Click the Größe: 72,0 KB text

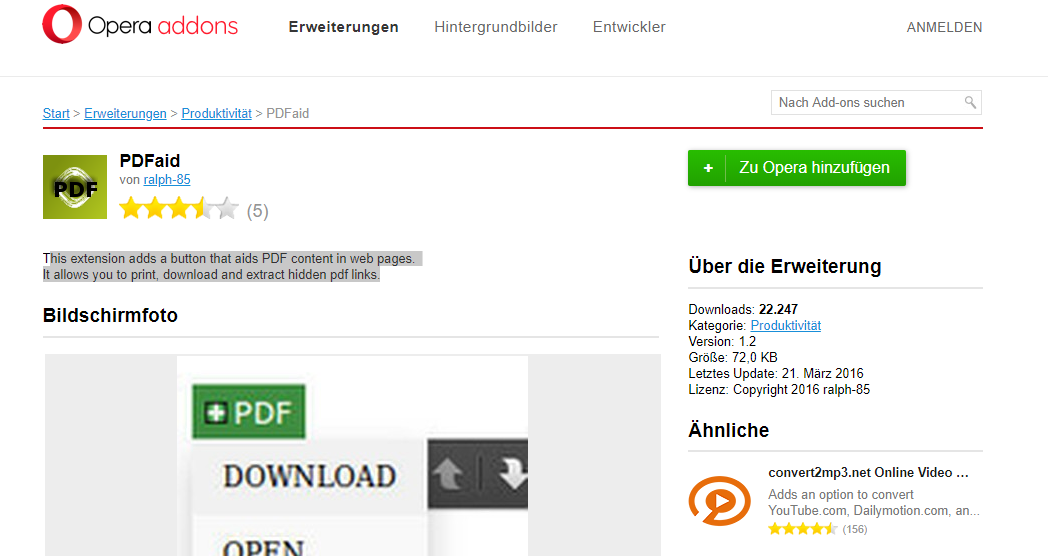pos(733,358)
